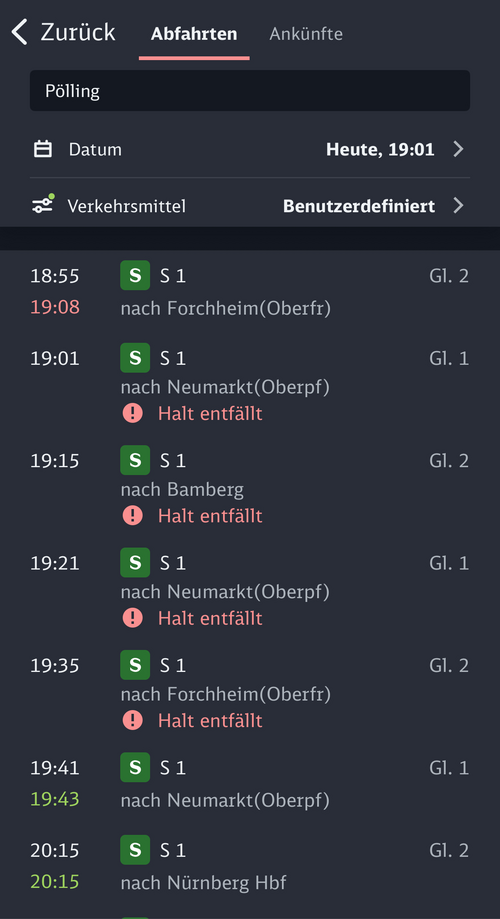Go back with the Zurück button
The image size is (500, 919).
pyautogui.click(x=63, y=32)
